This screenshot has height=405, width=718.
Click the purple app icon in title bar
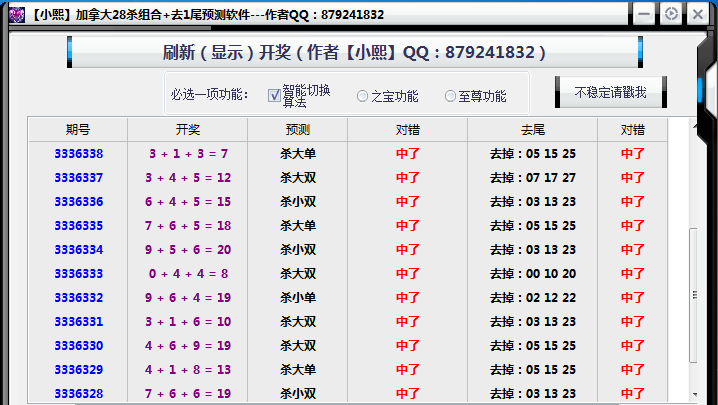click(16, 15)
